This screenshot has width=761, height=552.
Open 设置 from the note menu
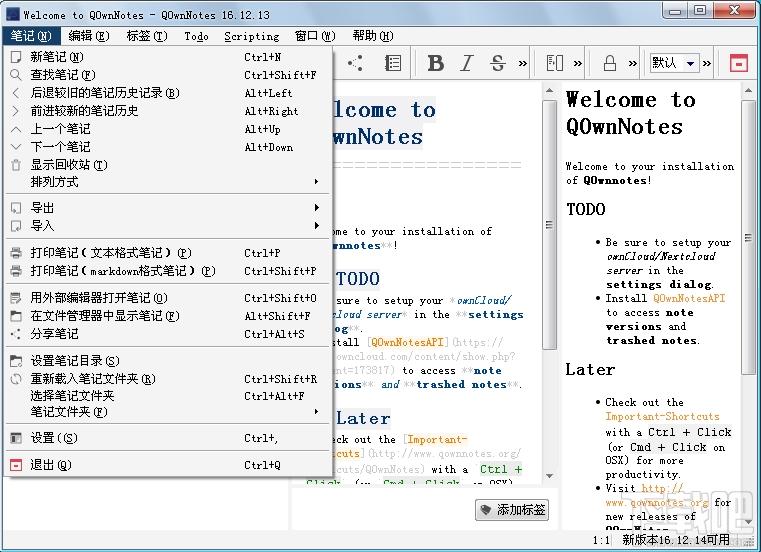[168, 438]
